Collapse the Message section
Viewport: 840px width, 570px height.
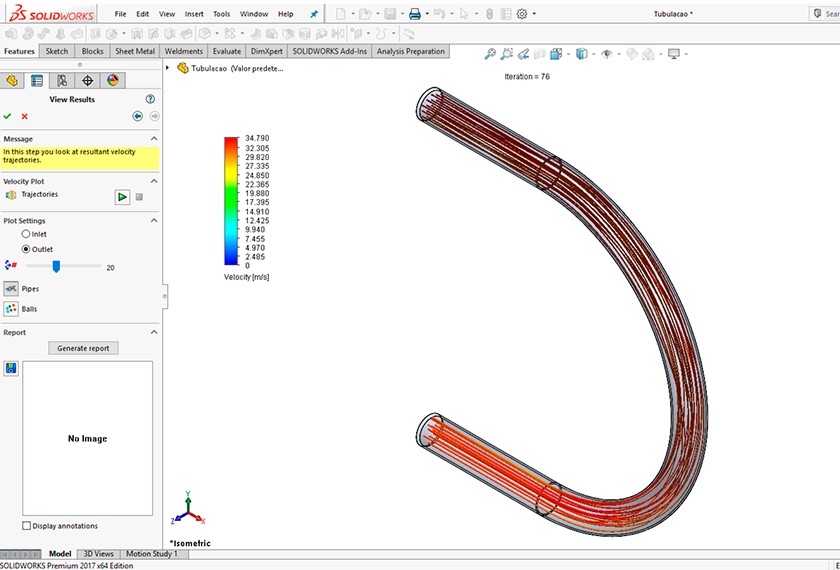tap(154, 139)
